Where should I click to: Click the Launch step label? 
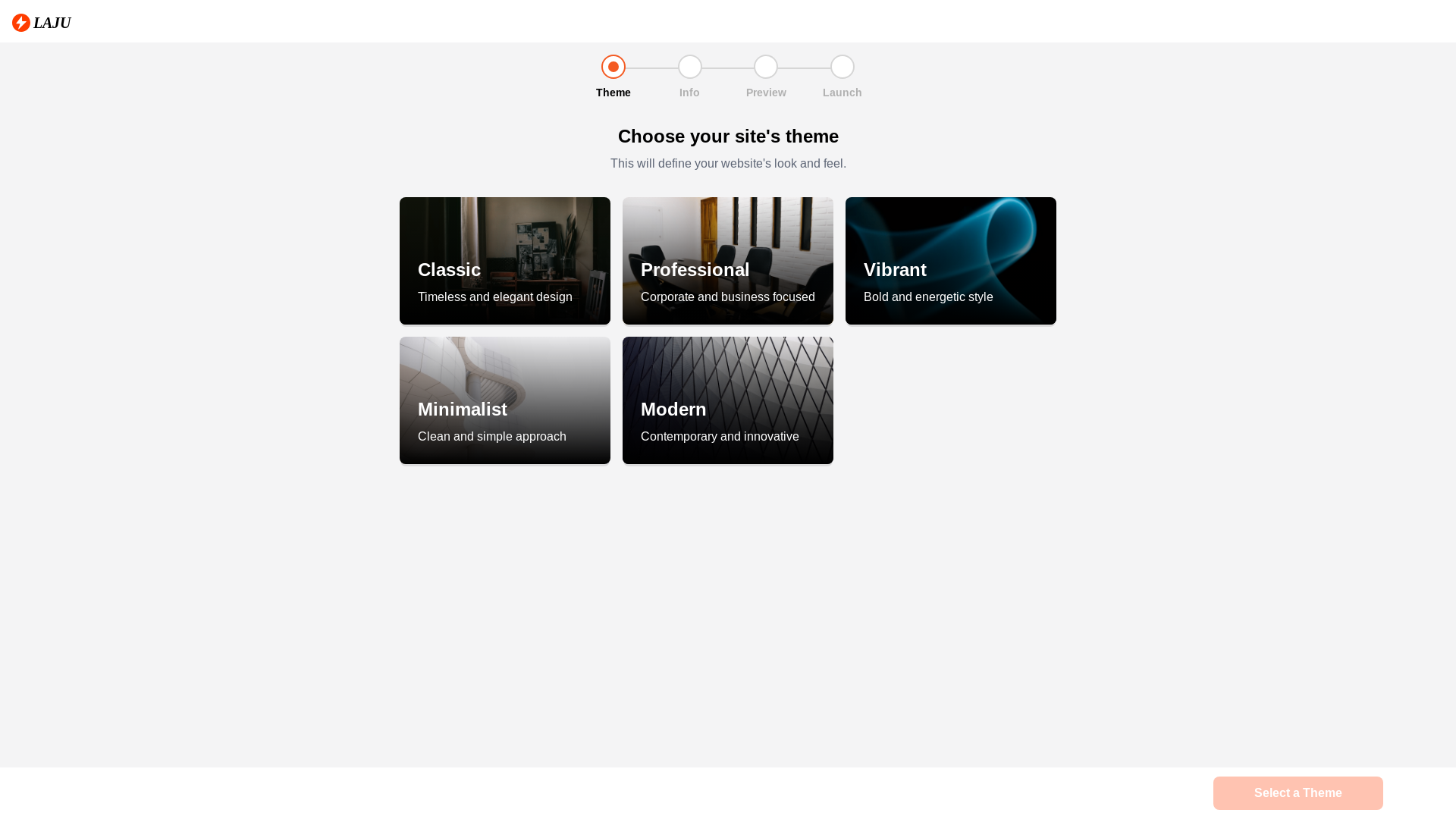(843, 93)
